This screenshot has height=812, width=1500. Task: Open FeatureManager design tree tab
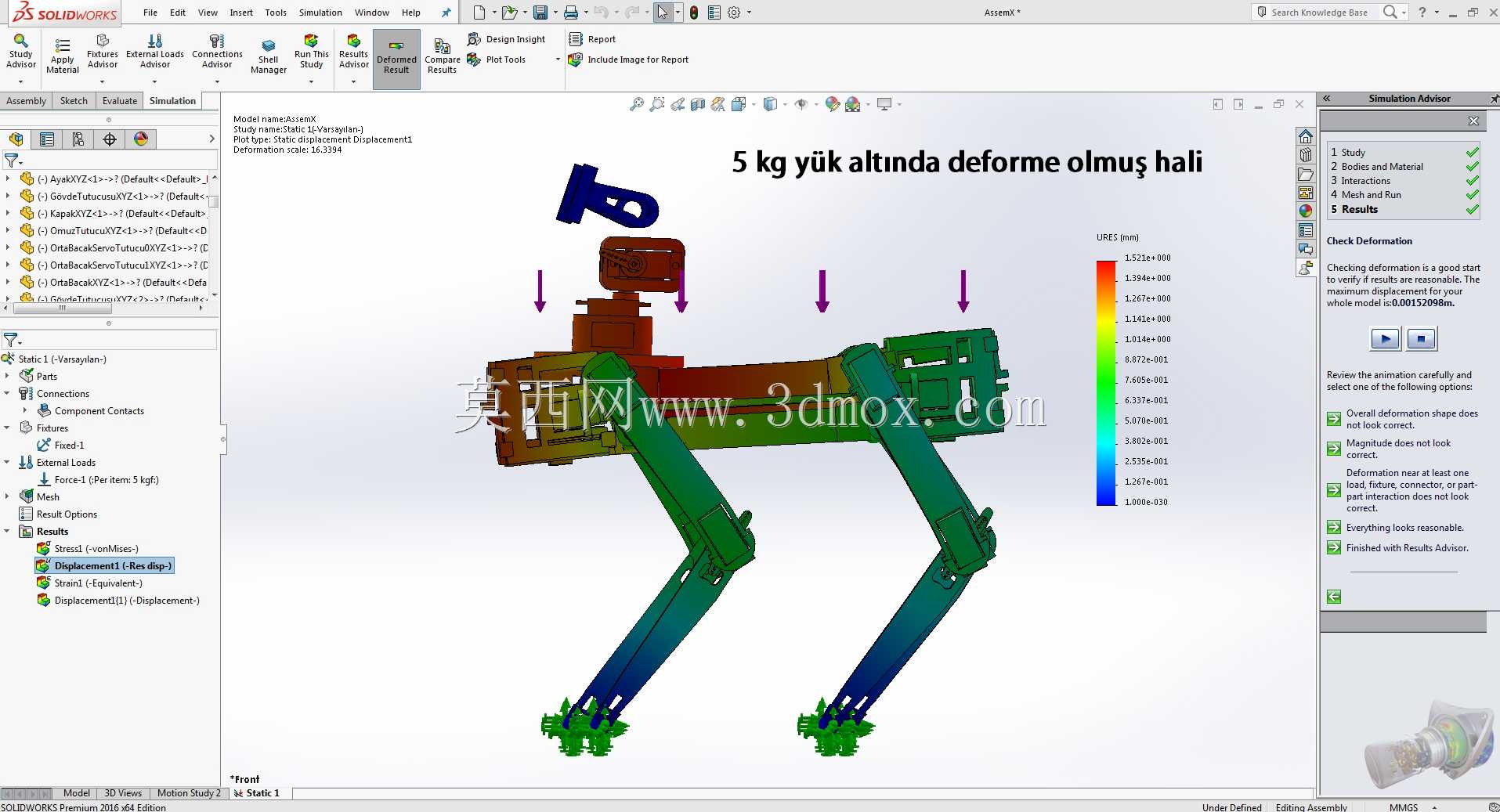16,139
